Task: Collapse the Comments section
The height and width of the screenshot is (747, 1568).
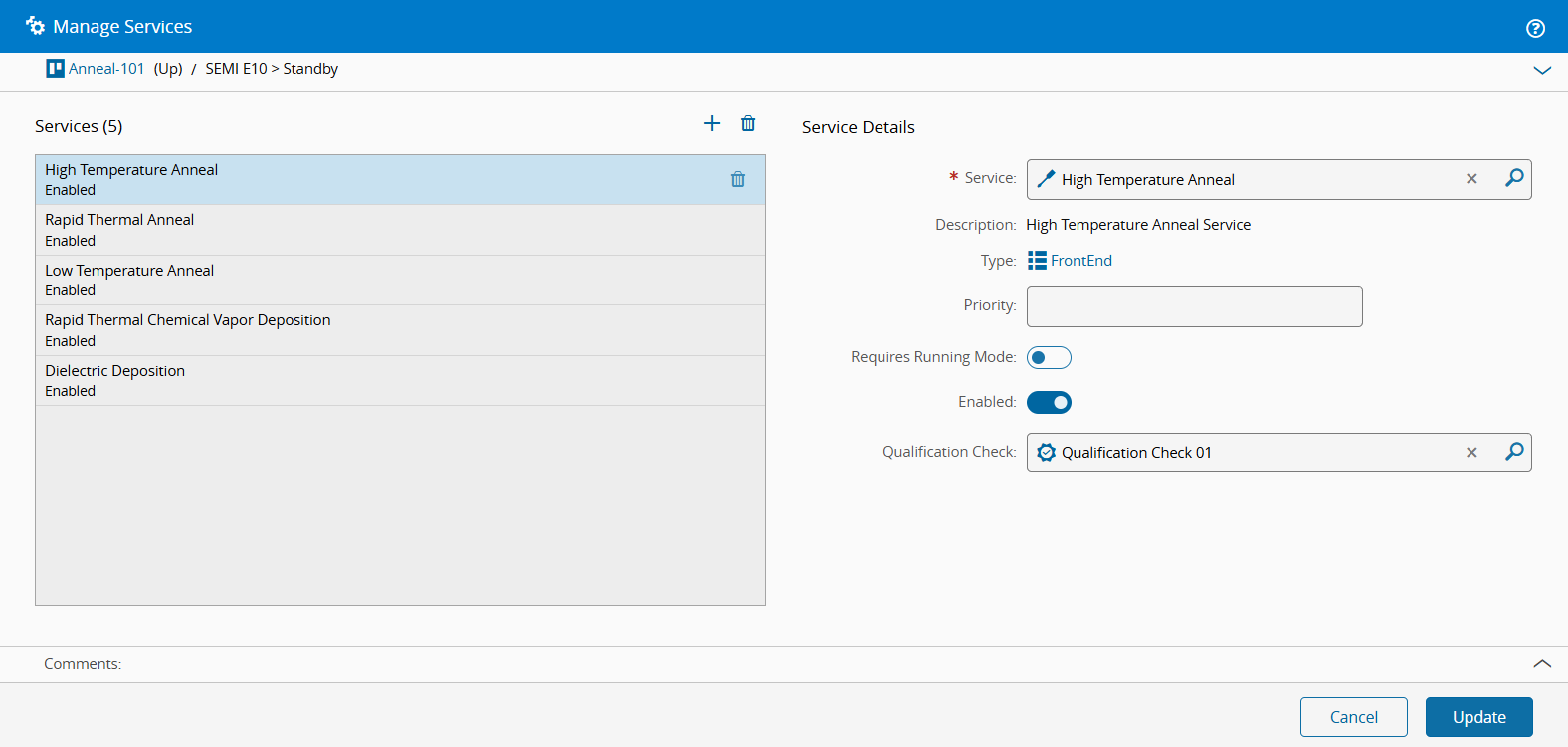Action: 1542,663
